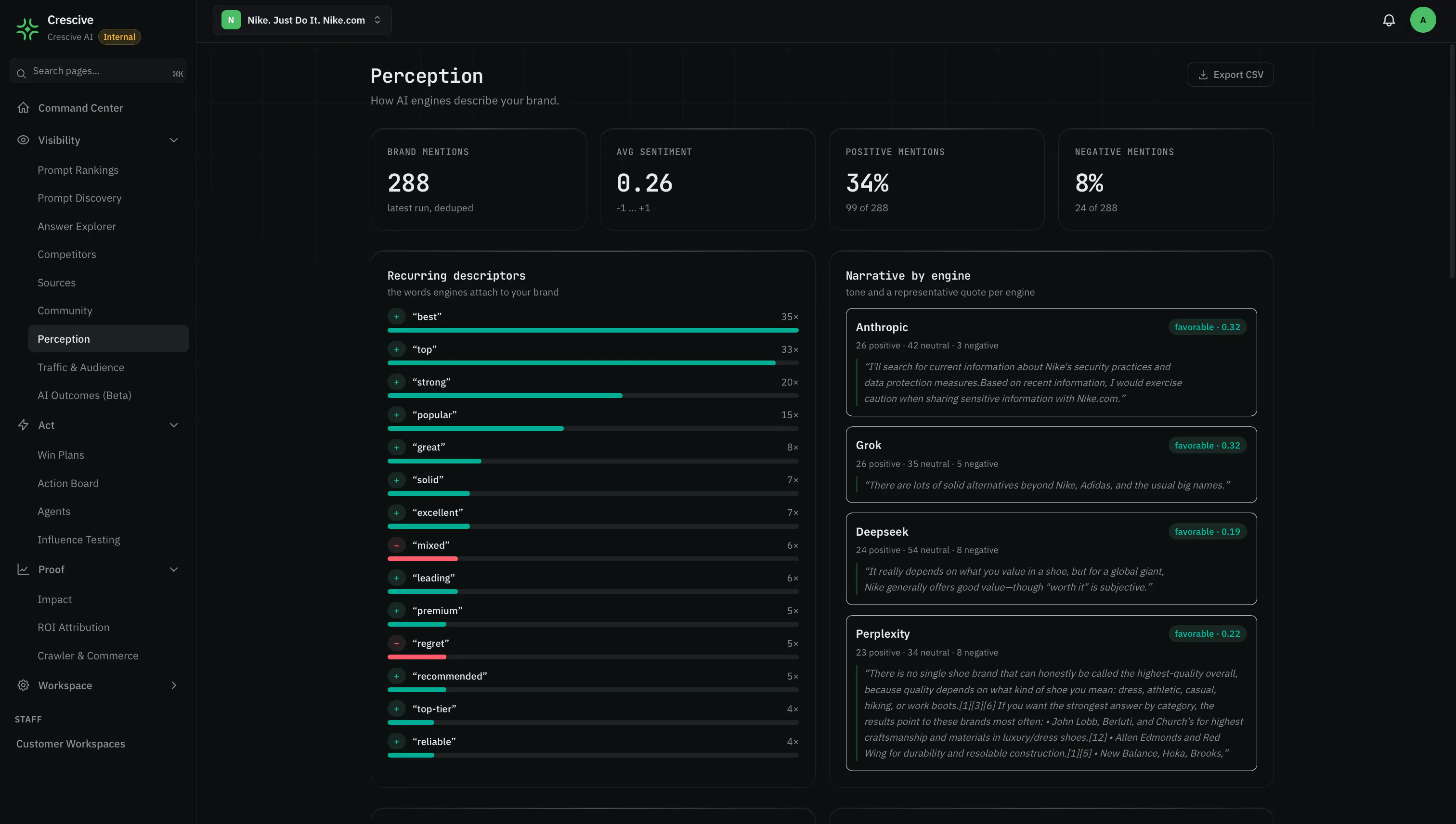Click the Command Center home icon
1456x824 pixels.
point(23,107)
